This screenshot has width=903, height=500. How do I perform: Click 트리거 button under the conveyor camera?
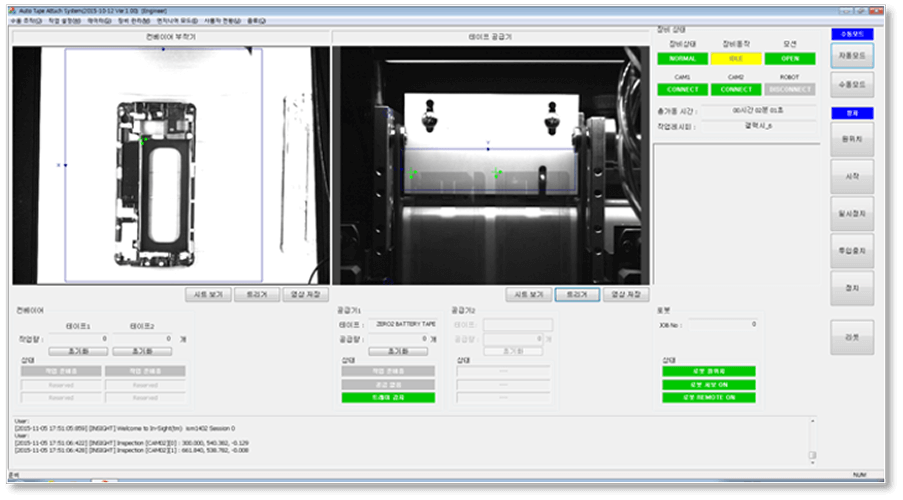click(258, 295)
